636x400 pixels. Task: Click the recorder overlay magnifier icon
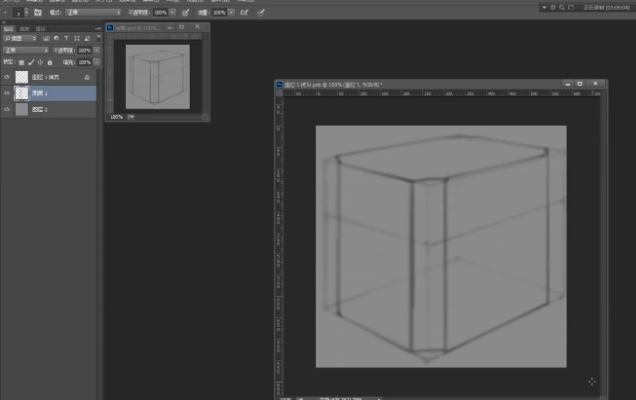tap(562, 7)
